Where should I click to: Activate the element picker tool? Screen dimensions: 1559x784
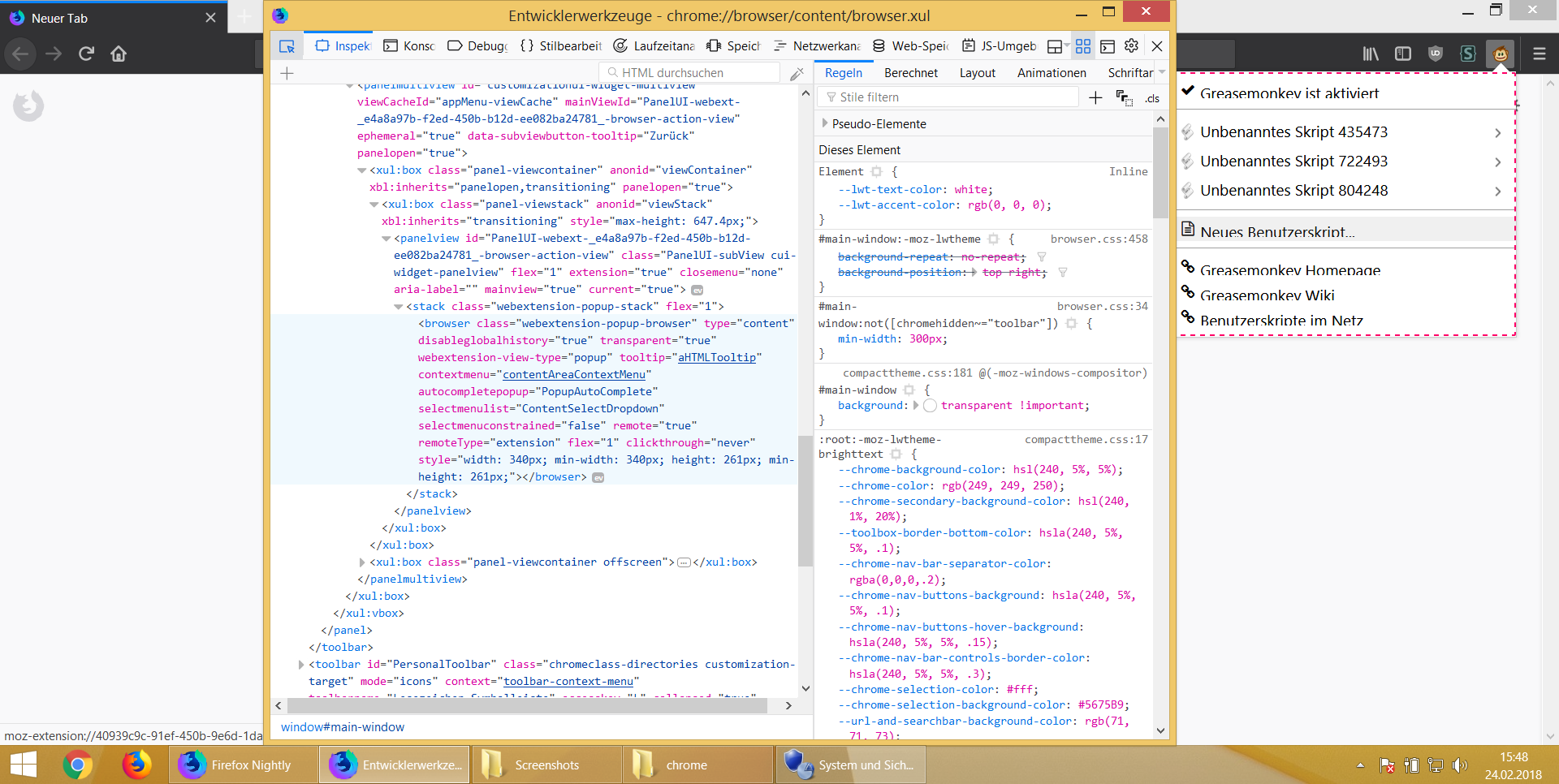pyautogui.click(x=287, y=46)
